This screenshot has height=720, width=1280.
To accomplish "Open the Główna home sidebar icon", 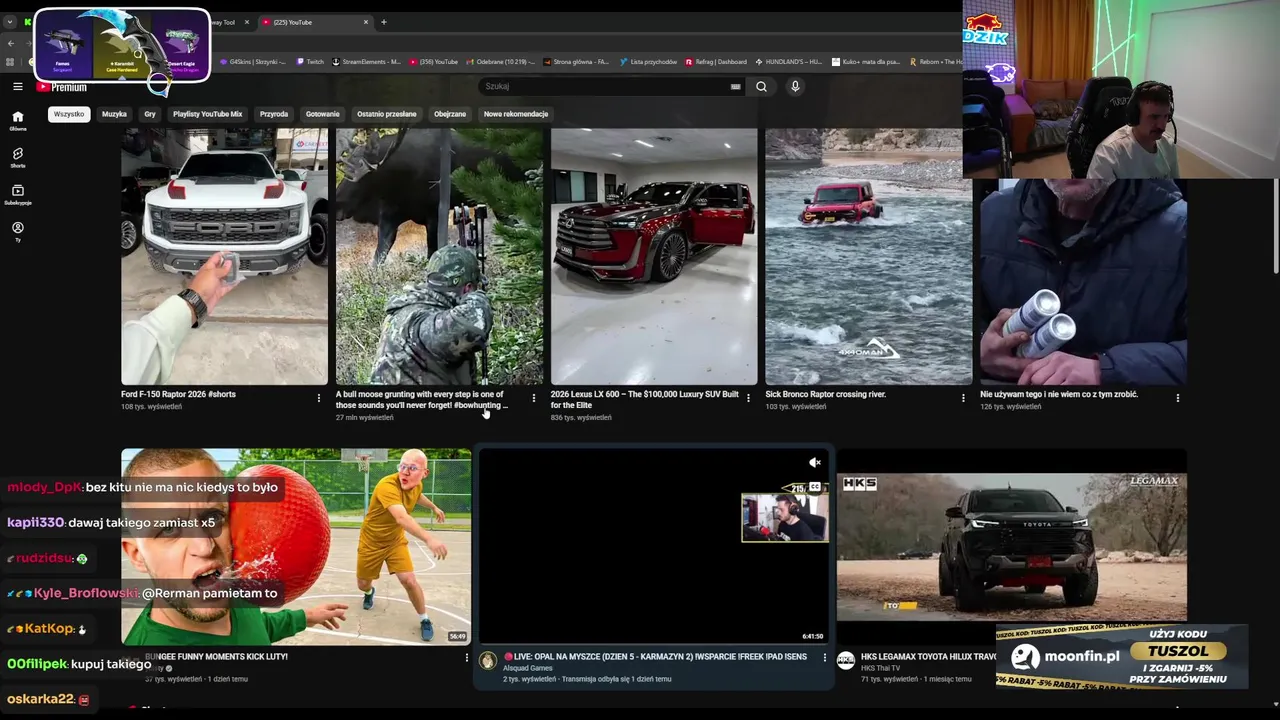I will (x=18, y=120).
